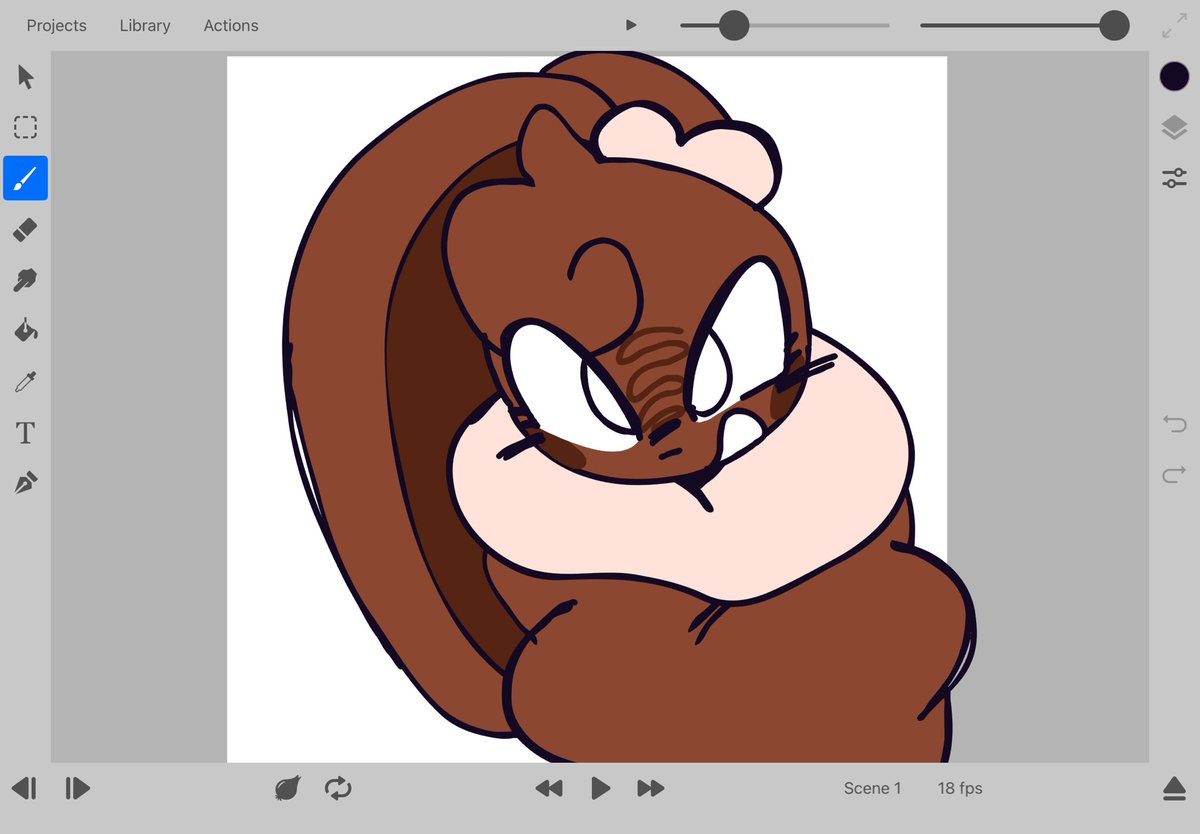Open the Actions menu

point(231,26)
